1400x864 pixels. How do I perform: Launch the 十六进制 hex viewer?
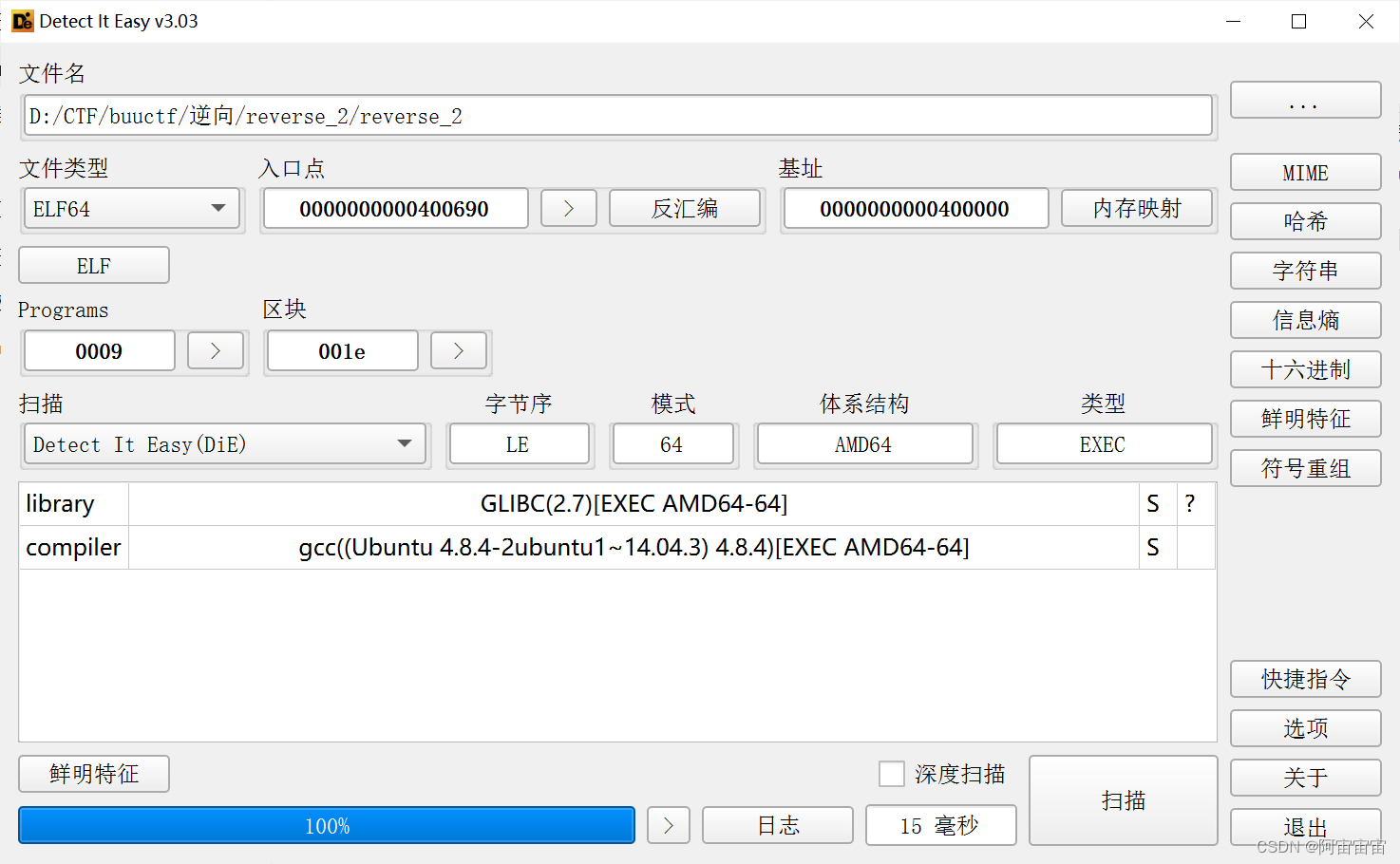point(1305,369)
